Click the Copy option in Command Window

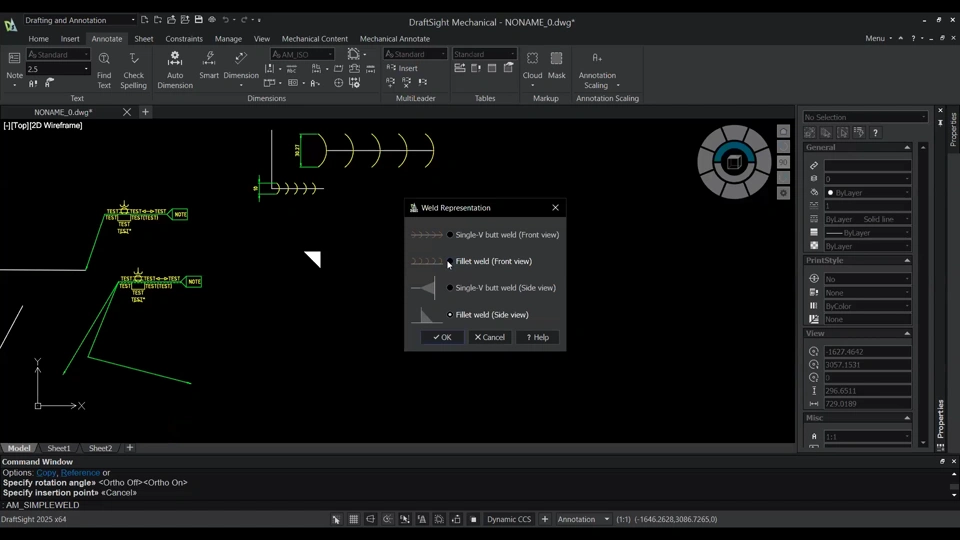point(46,473)
